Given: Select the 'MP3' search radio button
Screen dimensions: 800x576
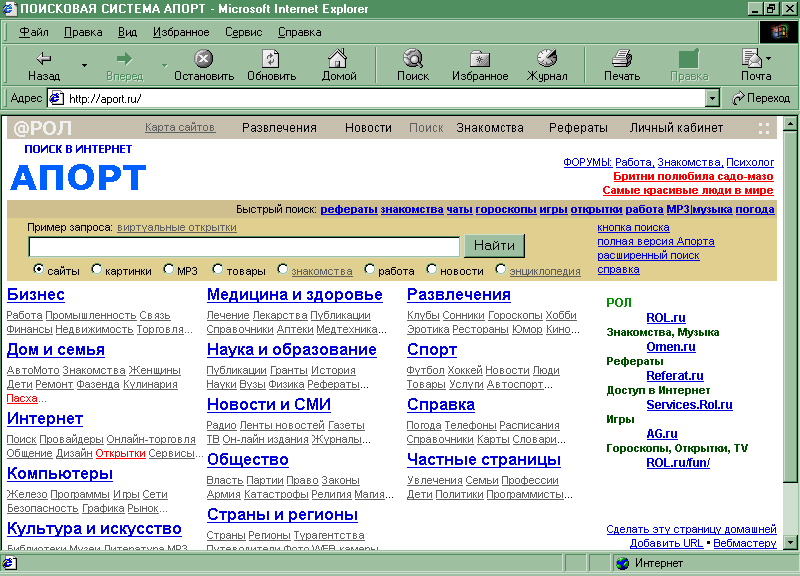Looking at the screenshot, I should click(169, 270).
